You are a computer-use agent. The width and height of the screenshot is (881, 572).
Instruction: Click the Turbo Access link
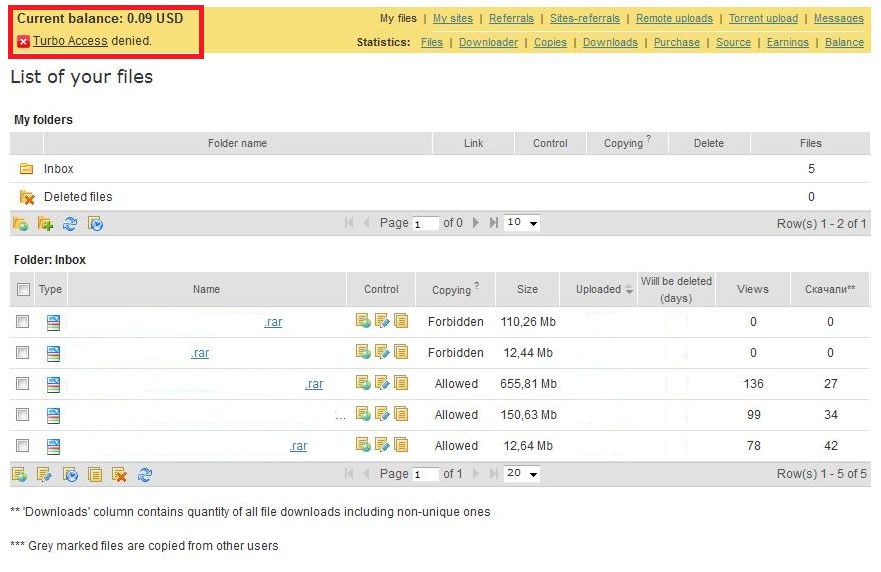(70, 41)
